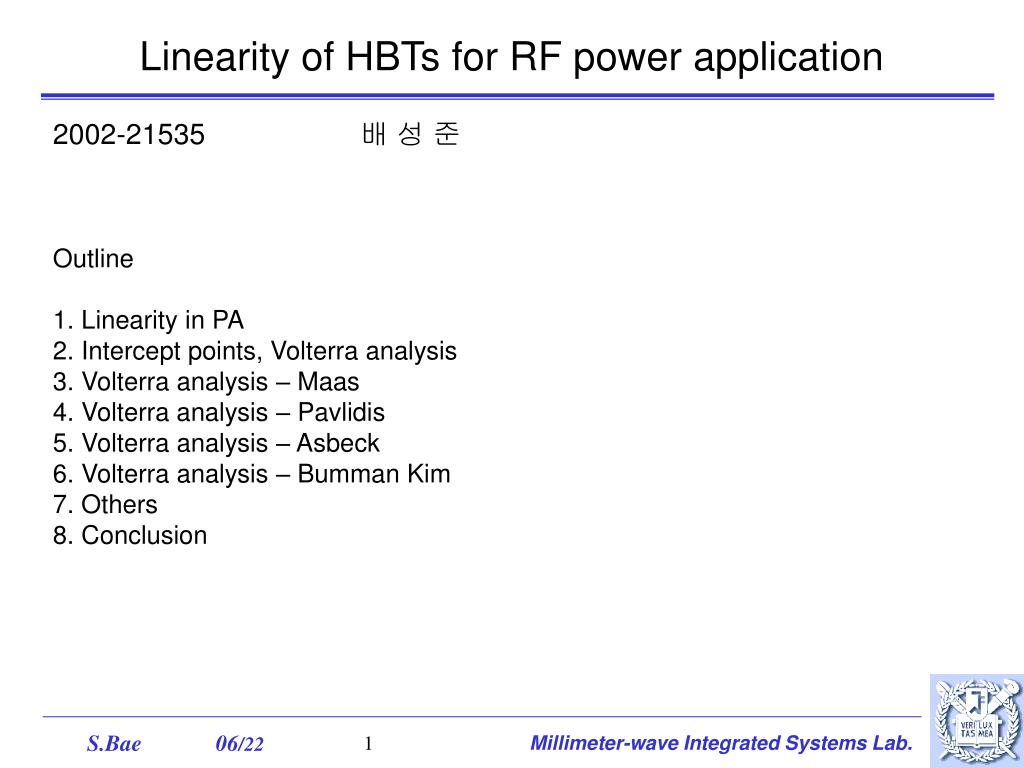Select outline item 7. Others
This screenshot has height=768, width=1024.
point(105,505)
